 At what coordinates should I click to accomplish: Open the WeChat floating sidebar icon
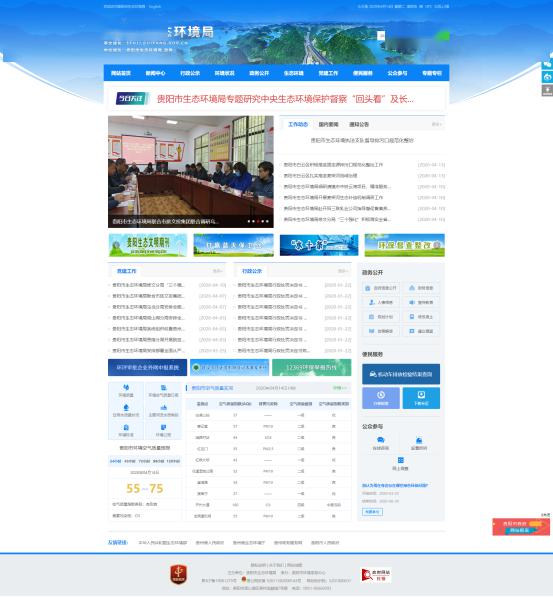pyautogui.click(x=547, y=64)
